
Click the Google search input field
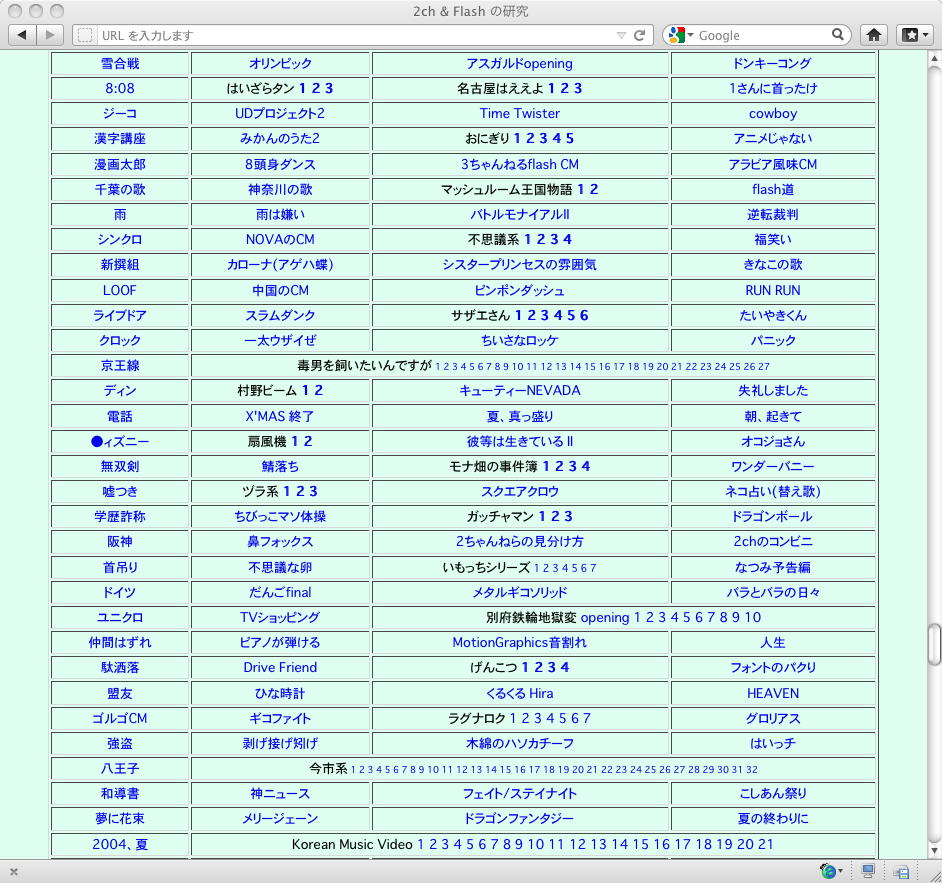point(763,35)
